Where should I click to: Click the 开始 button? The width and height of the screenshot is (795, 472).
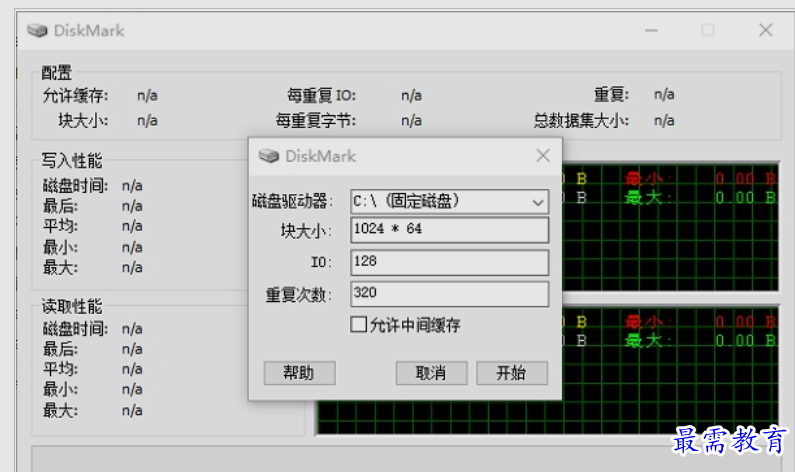coord(512,373)
